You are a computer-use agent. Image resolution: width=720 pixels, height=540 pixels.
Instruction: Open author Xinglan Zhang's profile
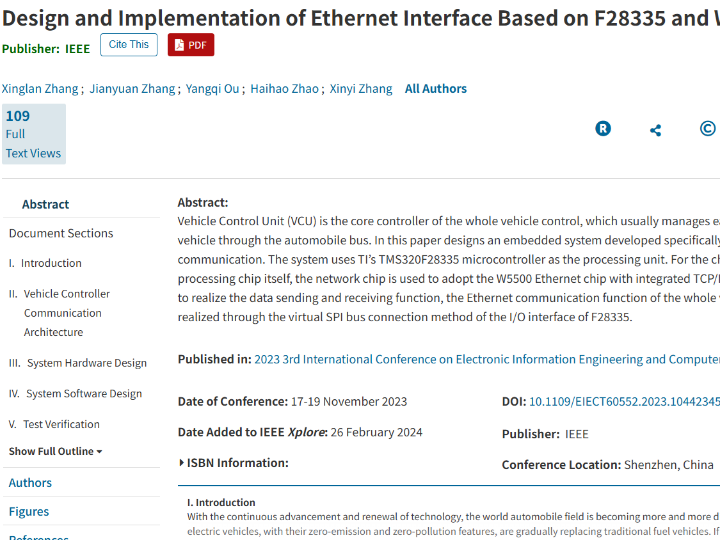(40, 89)
